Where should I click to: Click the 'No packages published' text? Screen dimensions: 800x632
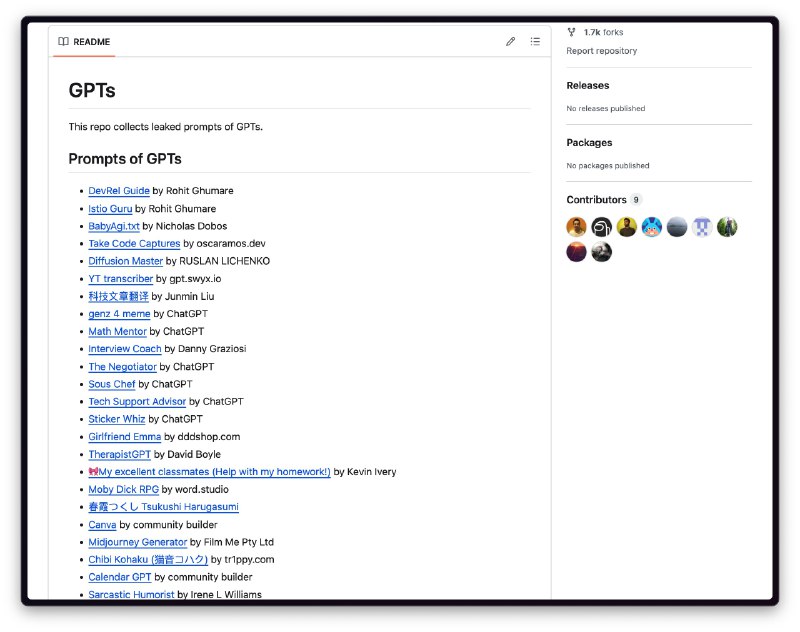608,166
